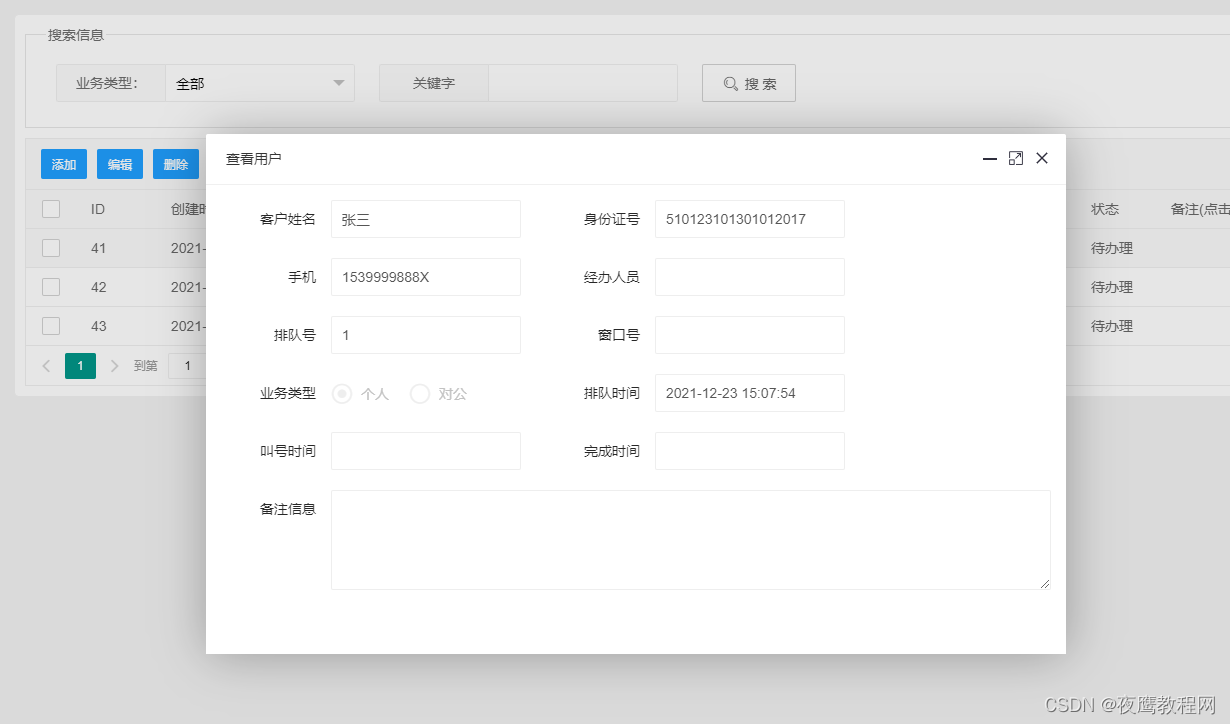Click the 关键字 search input field
This screenshot has height=724, width=1230.
pos(583,83)
